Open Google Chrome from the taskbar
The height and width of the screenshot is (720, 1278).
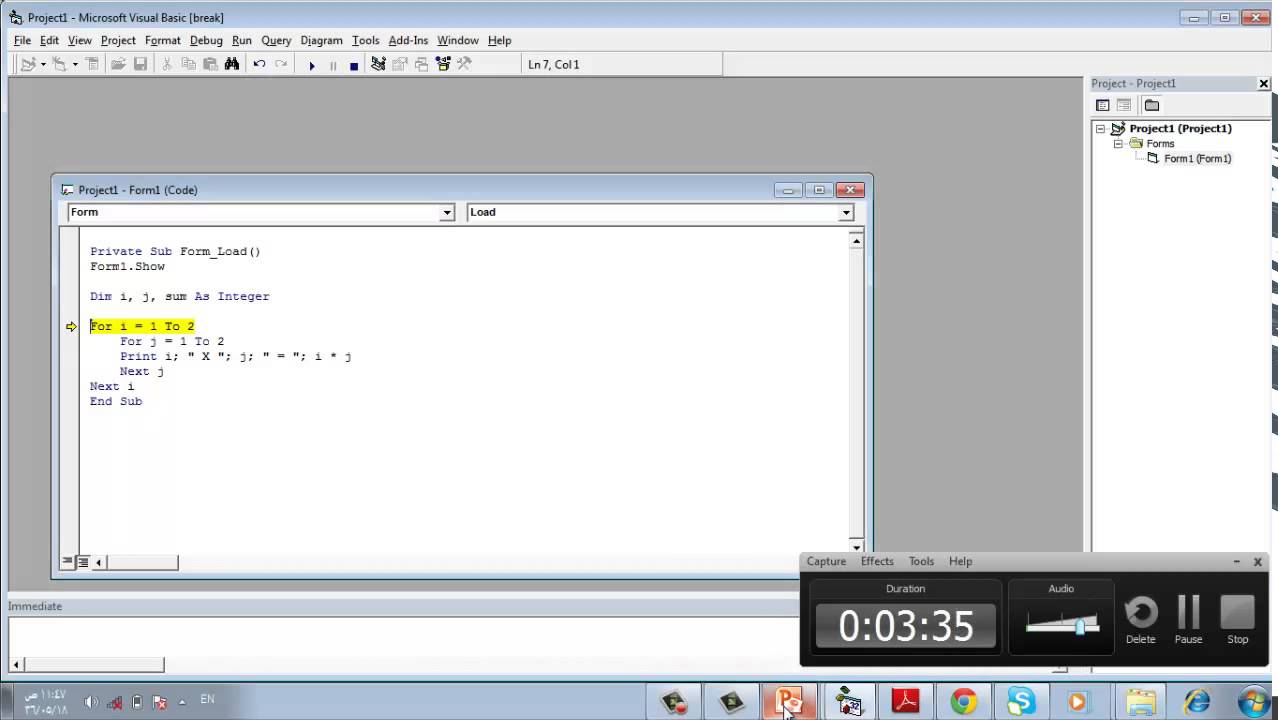click(964, 702)
